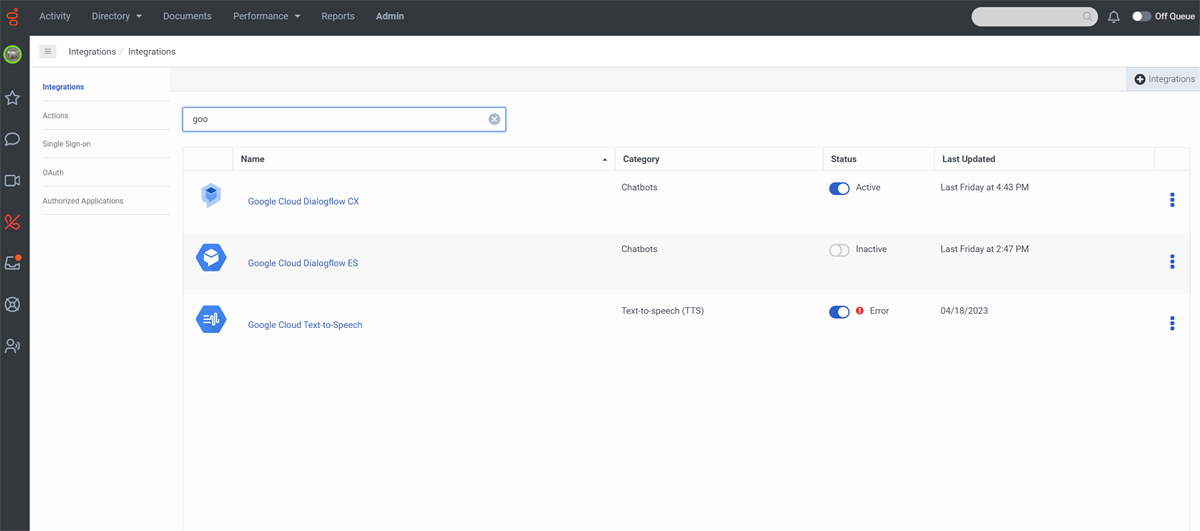Select Single Sign-on in left panel

pos(66,144)
